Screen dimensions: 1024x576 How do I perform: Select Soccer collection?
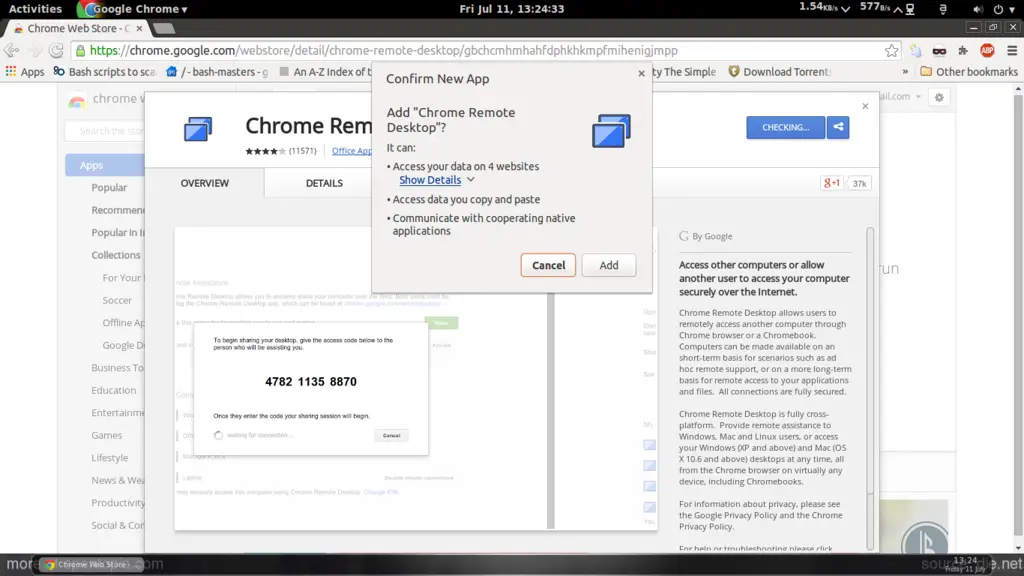(117, 300)
